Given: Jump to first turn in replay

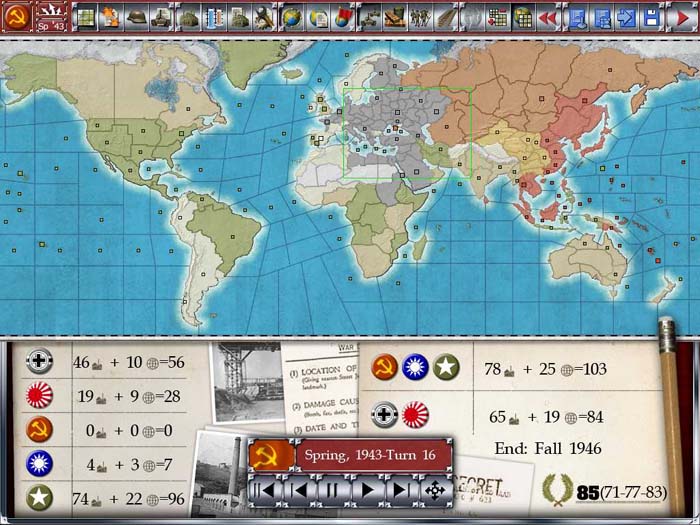Looking at the screenshot, I should pyautogui.click(x=265, y=491).
